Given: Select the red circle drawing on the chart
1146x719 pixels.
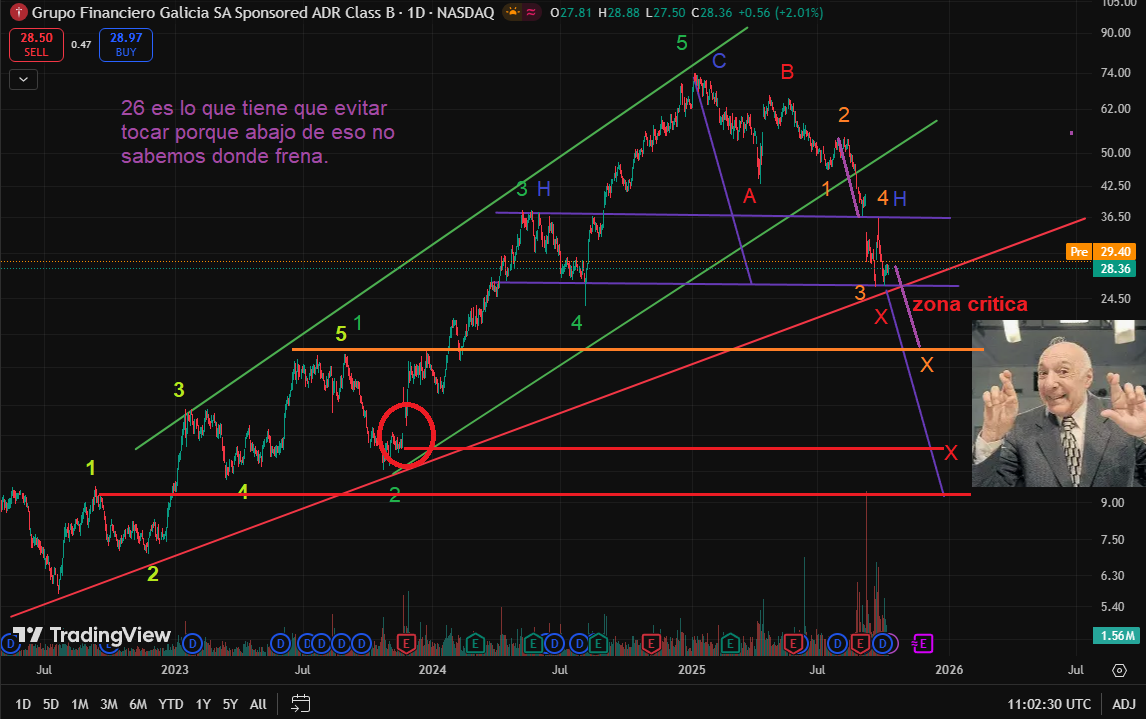Looking at the screenshot, I should [406, 435].
